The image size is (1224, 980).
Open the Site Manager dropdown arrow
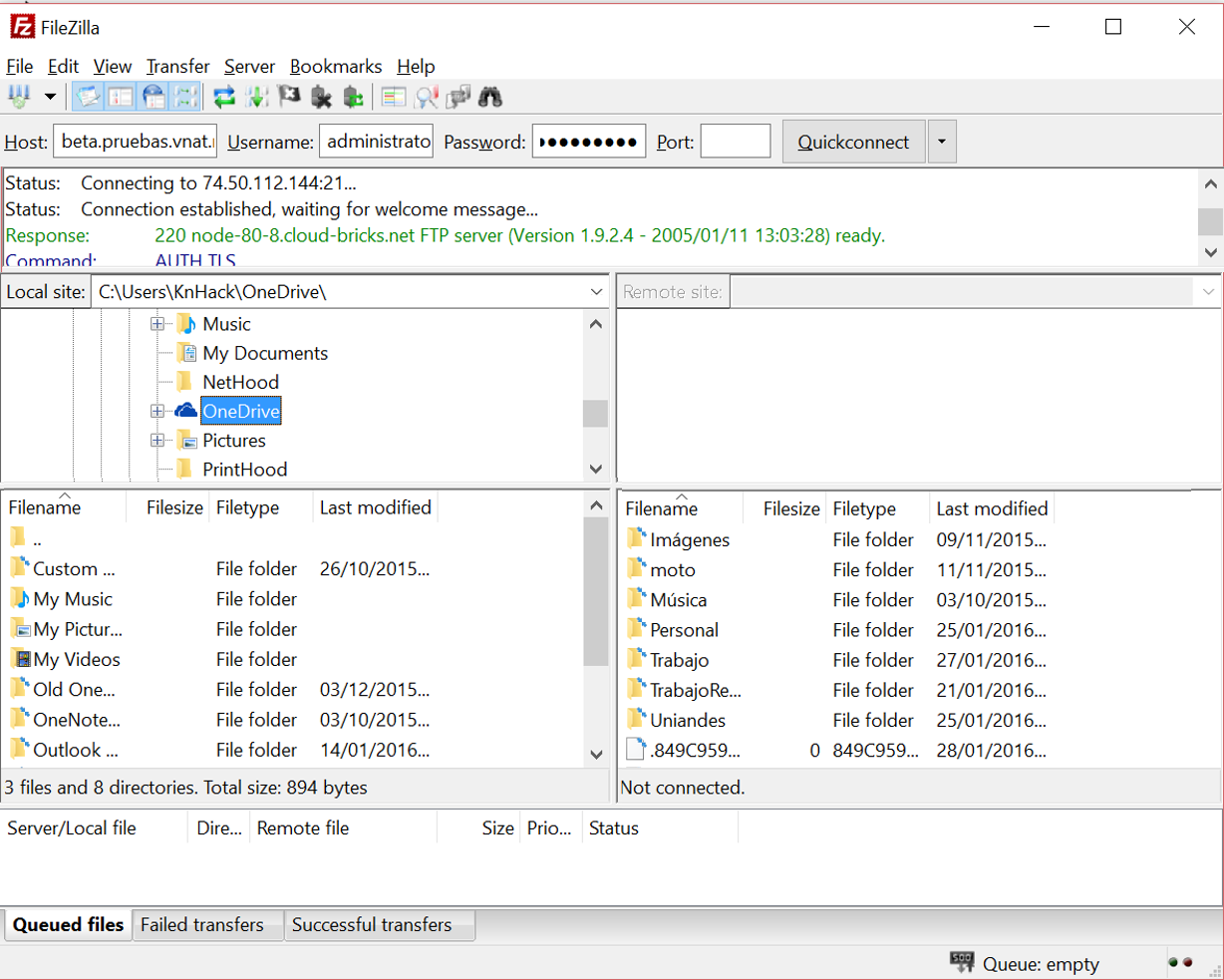coord(50,97)
